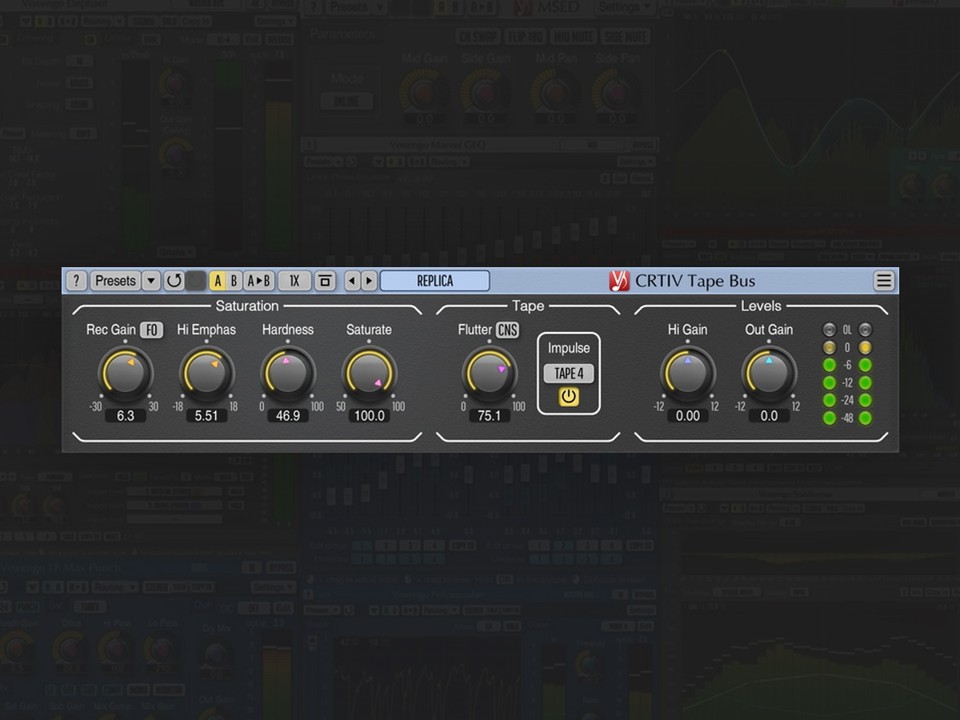Toggle the minimal window mode icon

point(325,281)
